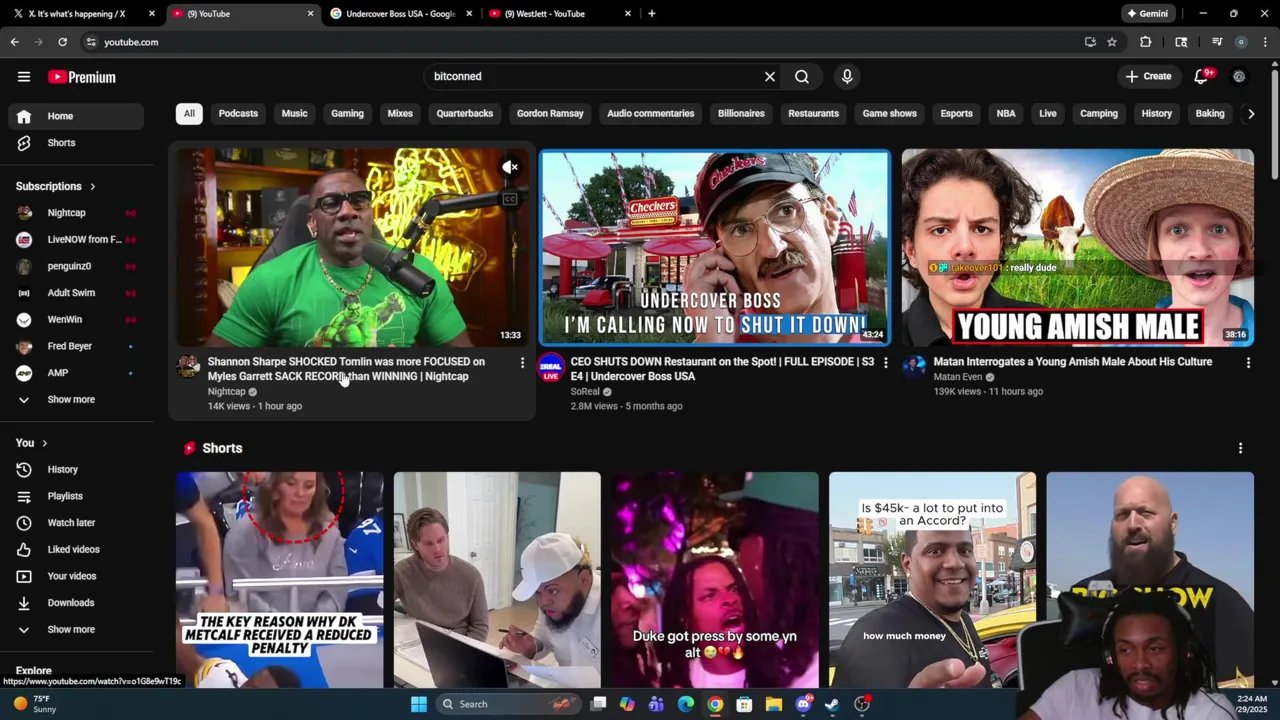Select the Podcasts filter chip
Viewport: 1280px width, 720px height.
click(x=238, y=113)
